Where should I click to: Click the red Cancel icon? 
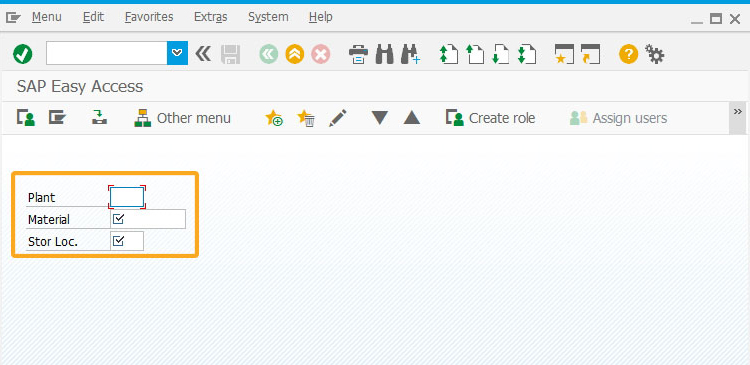(320, 54)
